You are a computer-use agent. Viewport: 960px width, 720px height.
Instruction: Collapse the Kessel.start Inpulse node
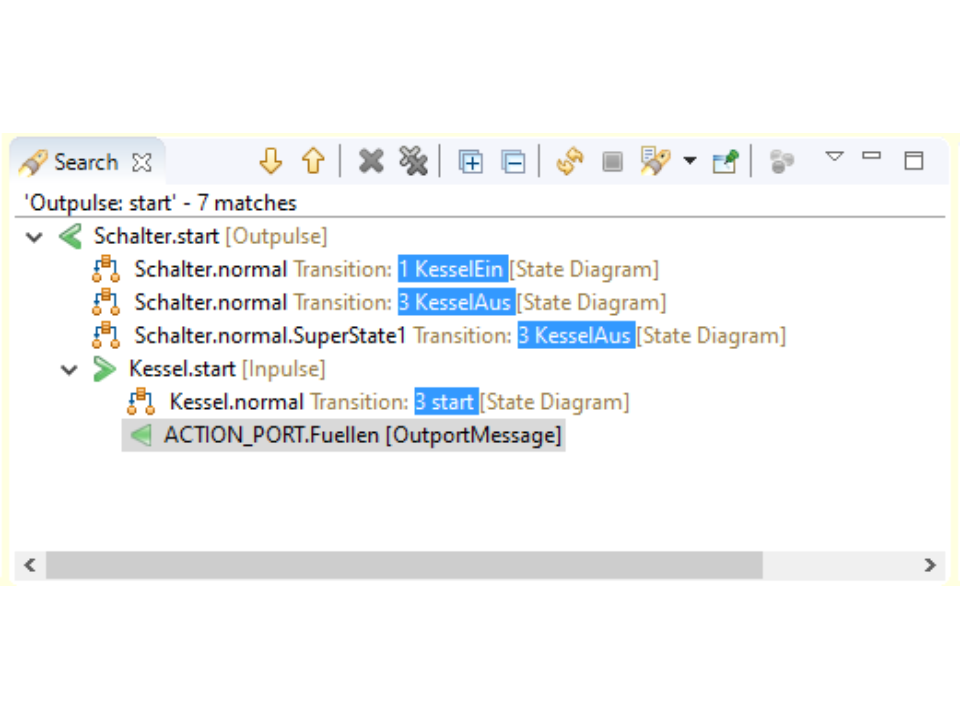69,370
